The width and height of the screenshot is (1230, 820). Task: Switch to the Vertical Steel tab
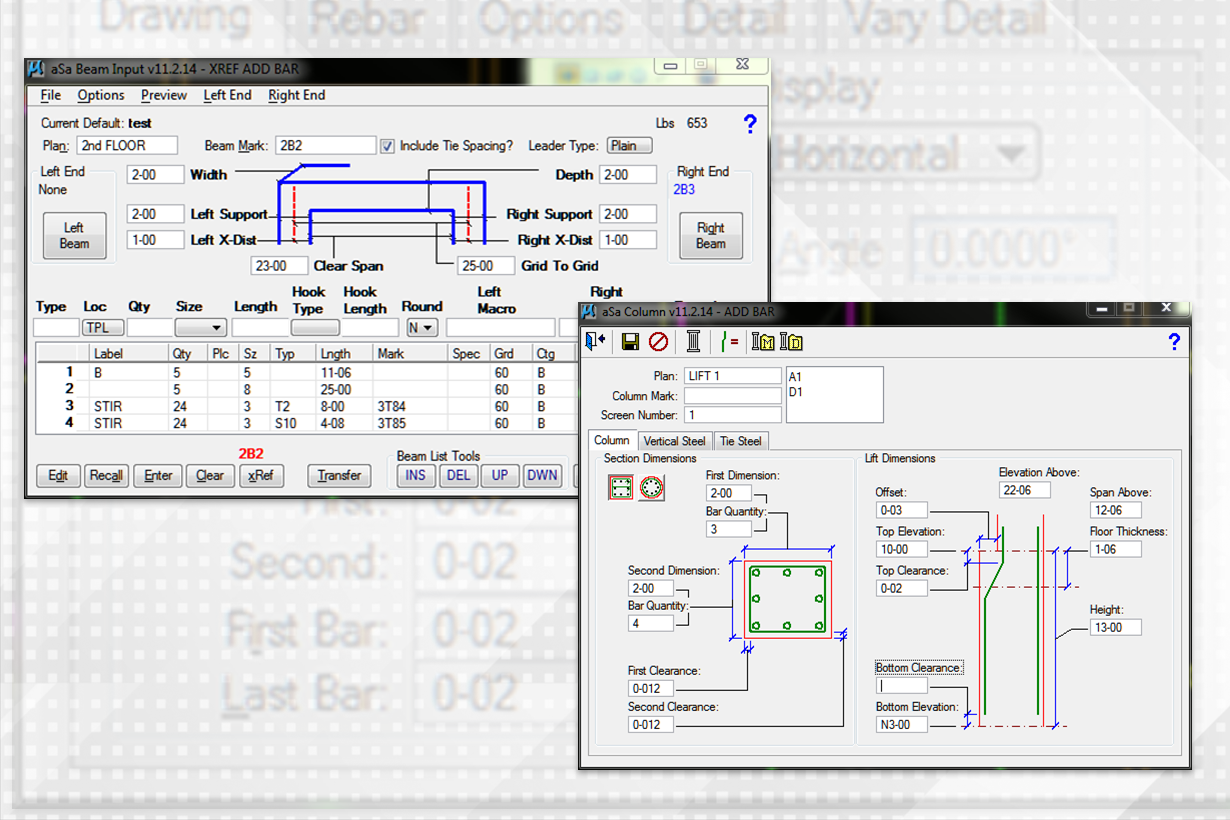coord(674,441)
